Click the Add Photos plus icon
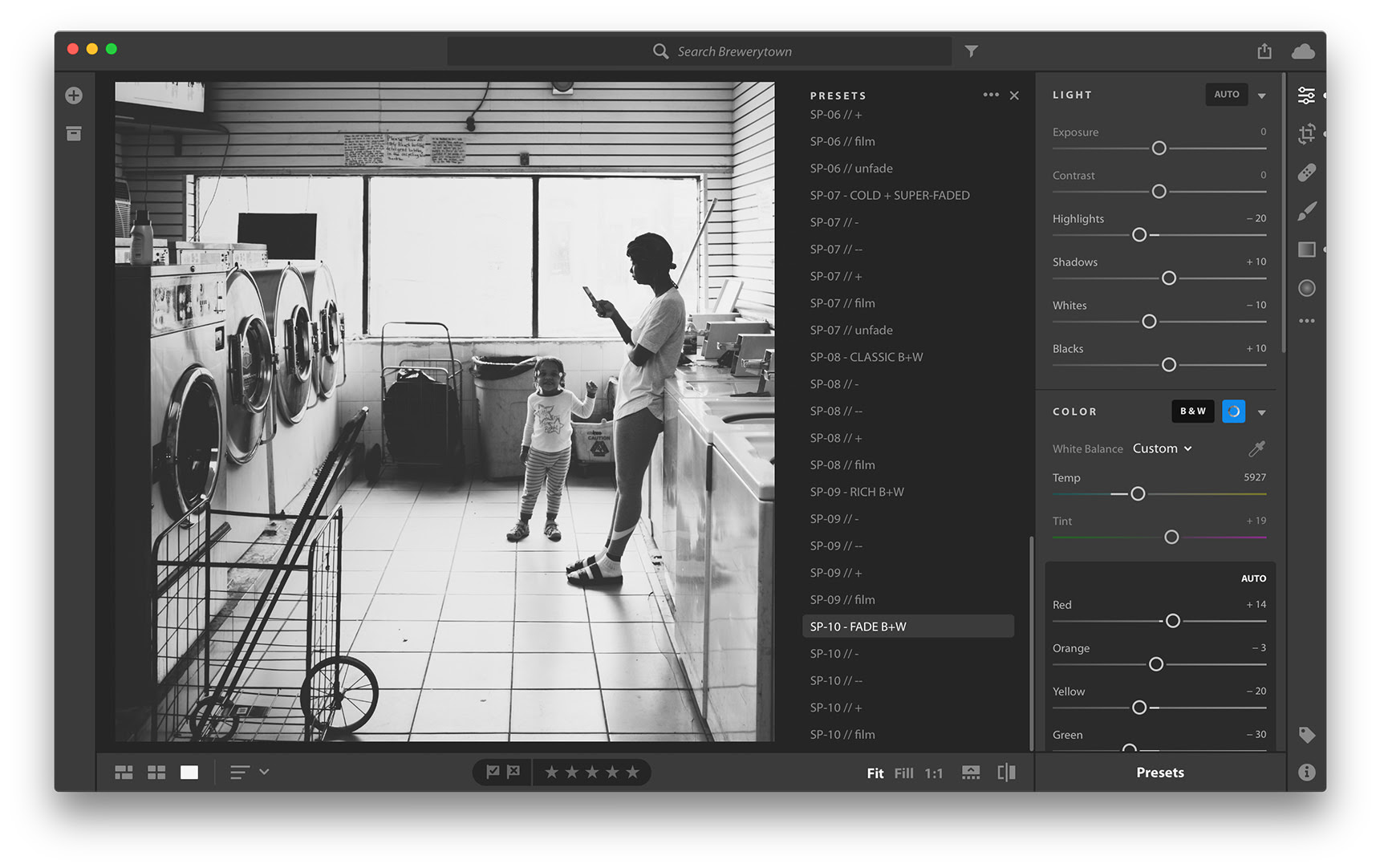This screenshot has height=868, width=1380. click(x=74, y=95)
